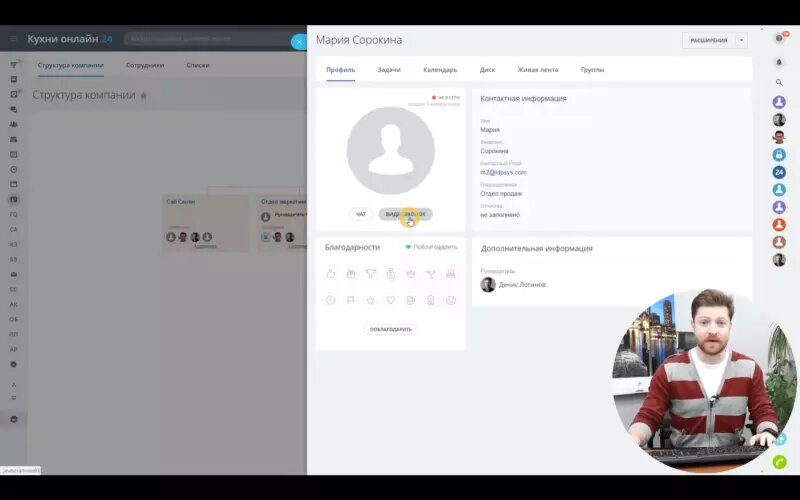The width and height of the screenshot is (800, 500).
Task: Open the Группы tab
Action: [x=592, y=70]
